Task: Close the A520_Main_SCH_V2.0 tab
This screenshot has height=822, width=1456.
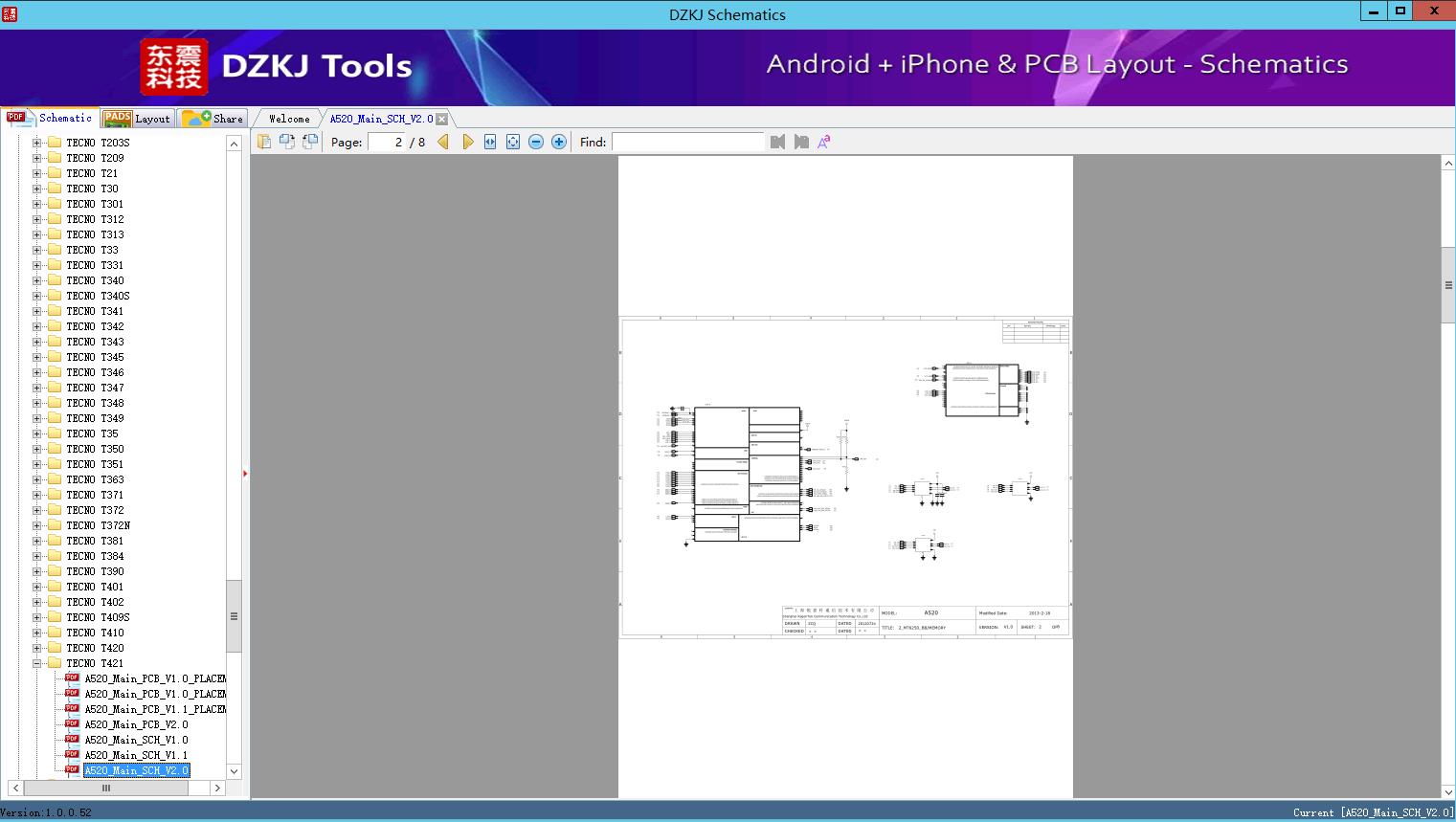Action: [x=442, y=119]
